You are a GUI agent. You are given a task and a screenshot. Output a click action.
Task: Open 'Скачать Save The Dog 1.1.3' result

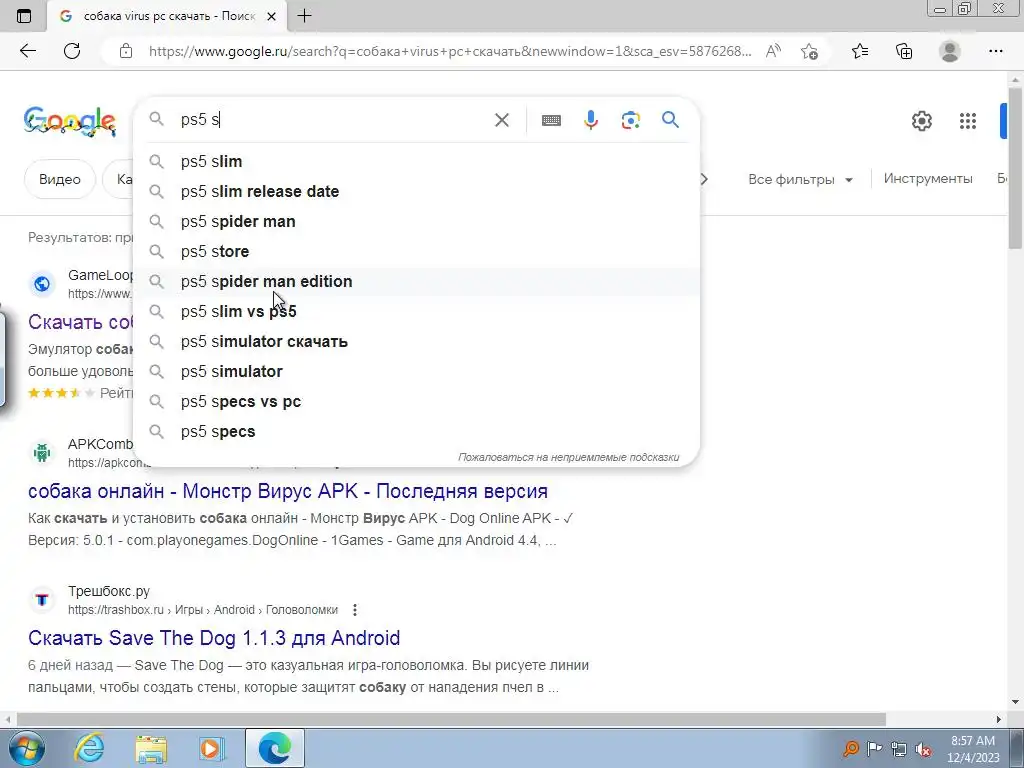click(214, 638)
